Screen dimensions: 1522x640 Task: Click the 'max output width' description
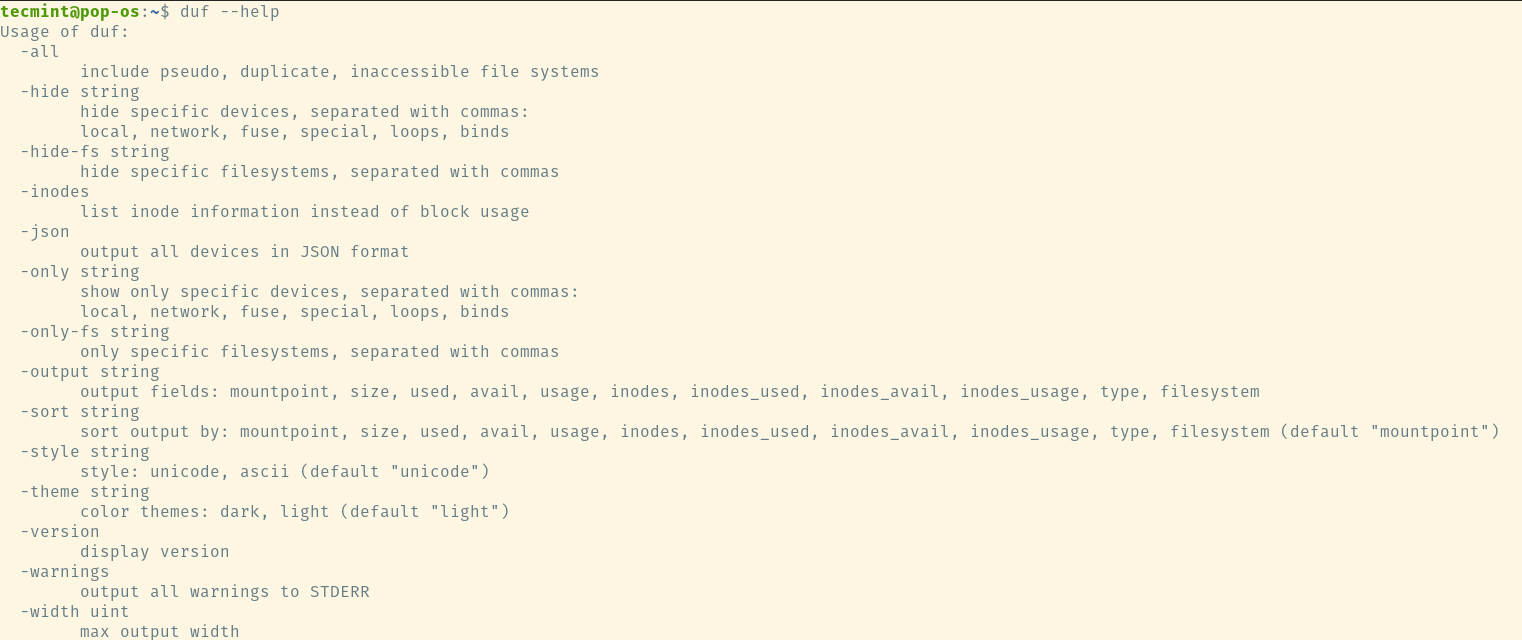[x=160, y=632]
